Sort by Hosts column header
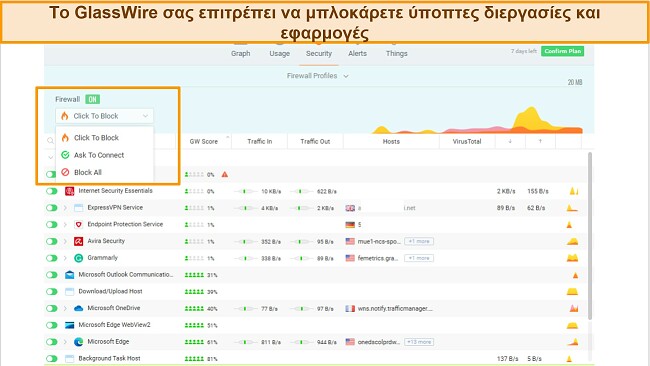The height and width of the screenshot is (366, 650). pyautogui.click(x=391, y=141)
